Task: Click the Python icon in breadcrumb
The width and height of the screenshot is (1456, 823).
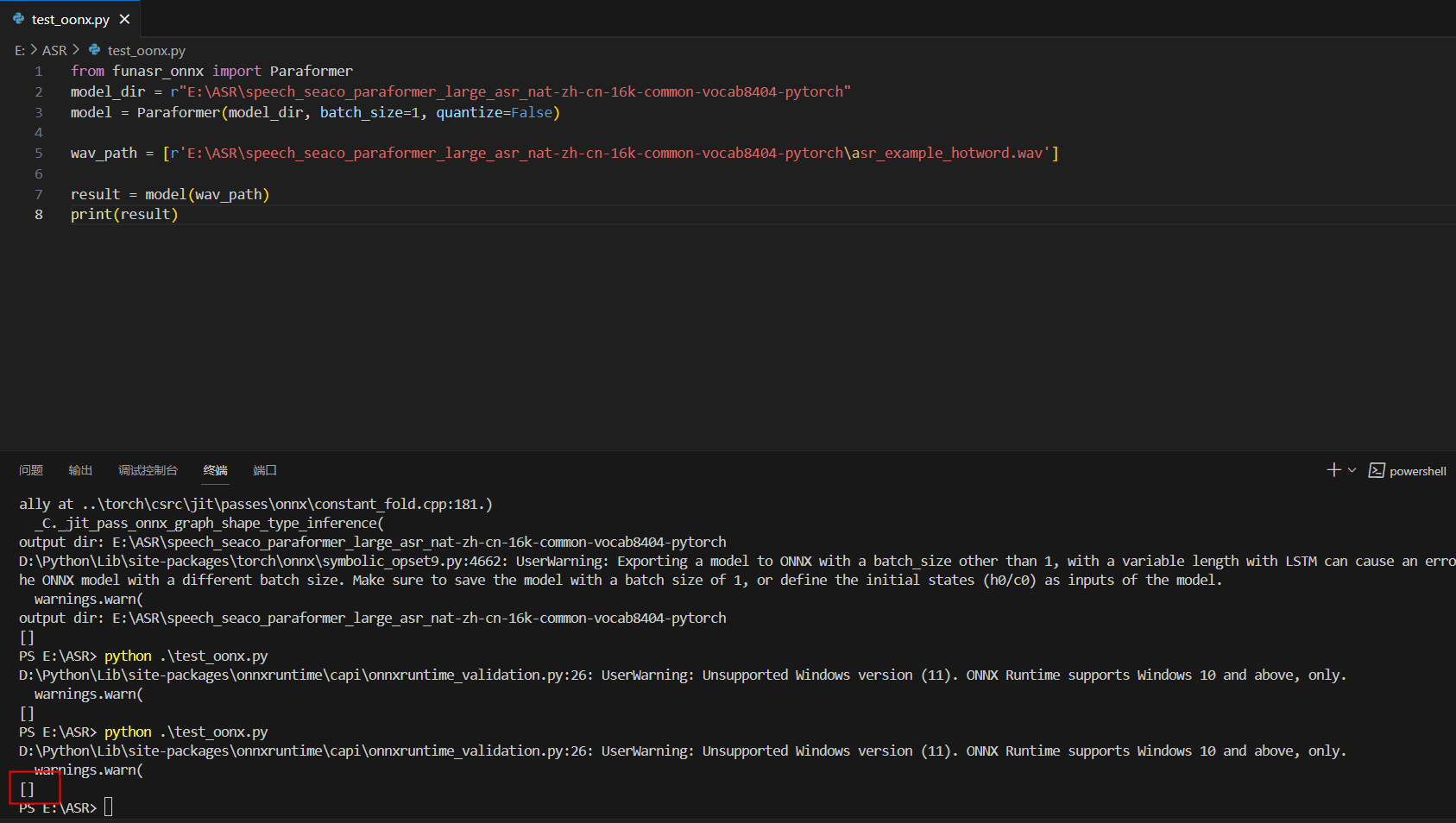Action: click(95, 50)
